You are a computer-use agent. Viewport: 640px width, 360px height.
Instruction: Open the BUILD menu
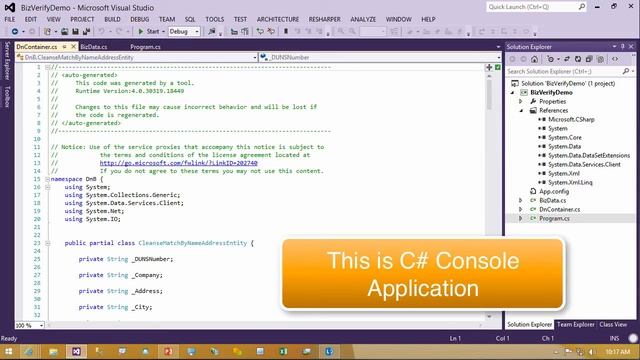[x=112, y=19]
